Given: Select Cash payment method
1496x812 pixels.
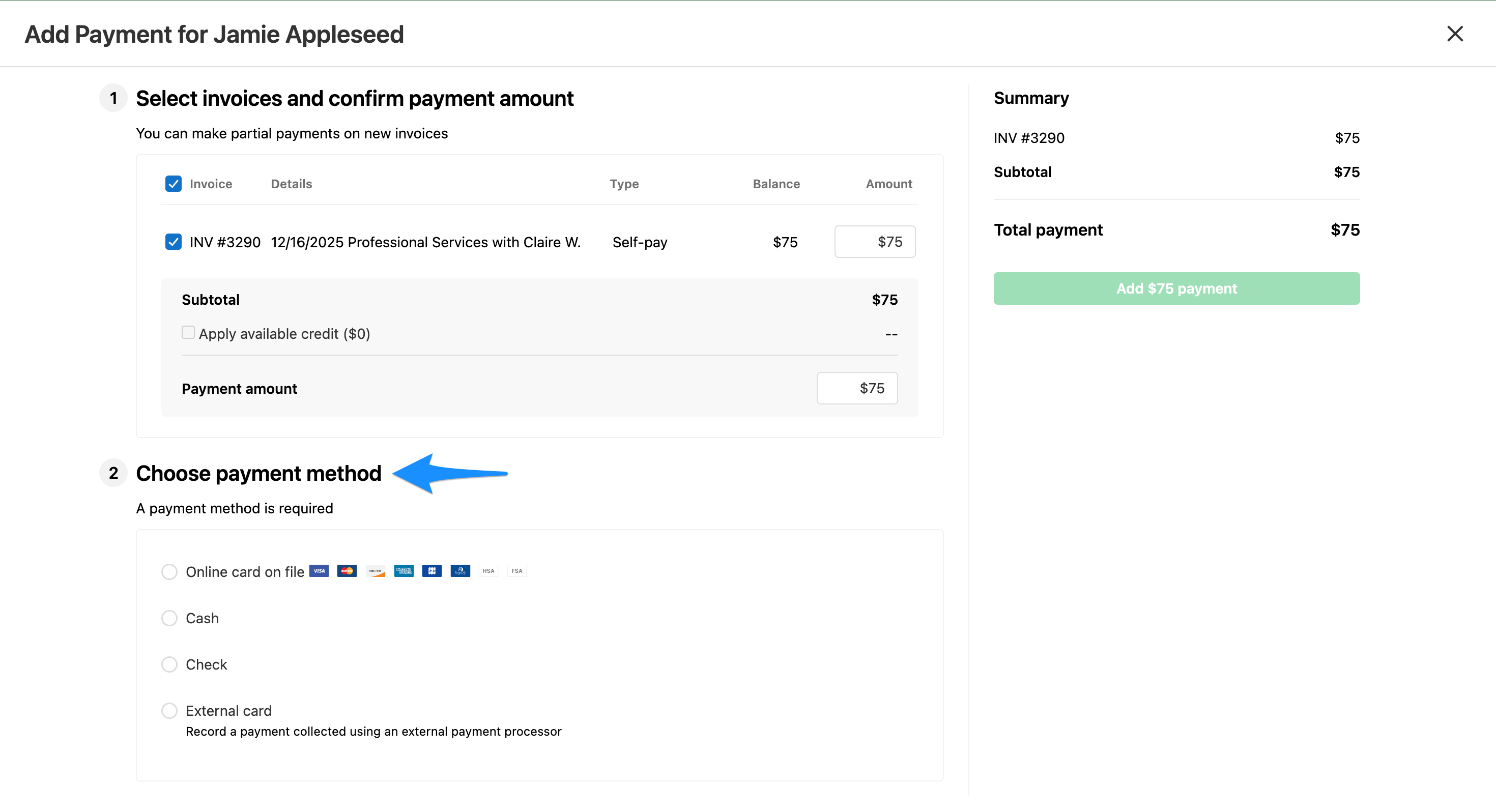Looking at the screenshot, I should click(169, 618).
